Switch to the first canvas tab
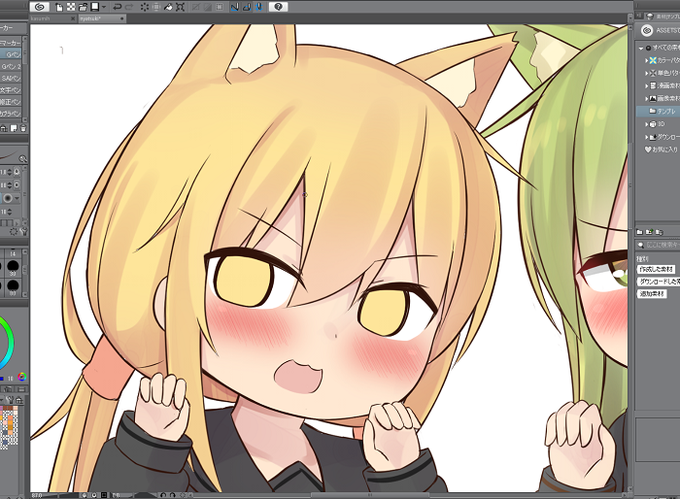This screenshot has height=499, width=680. 50,19
